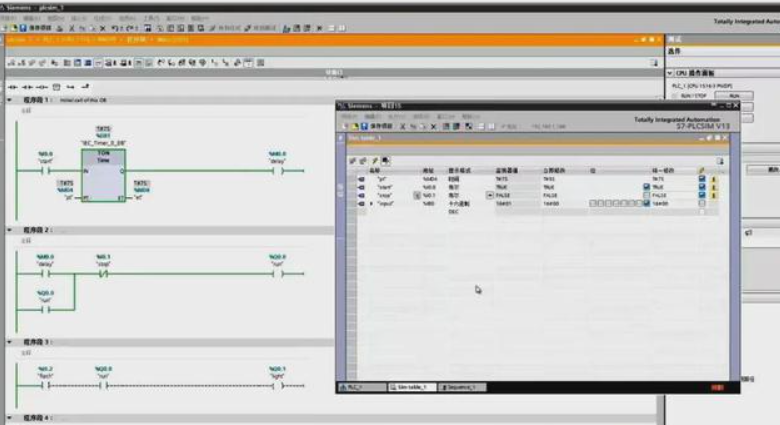This screenshot has width=780, height=425.
Task: Click the Save icon in the PLCSIM window
Action: tap(364, 126)
